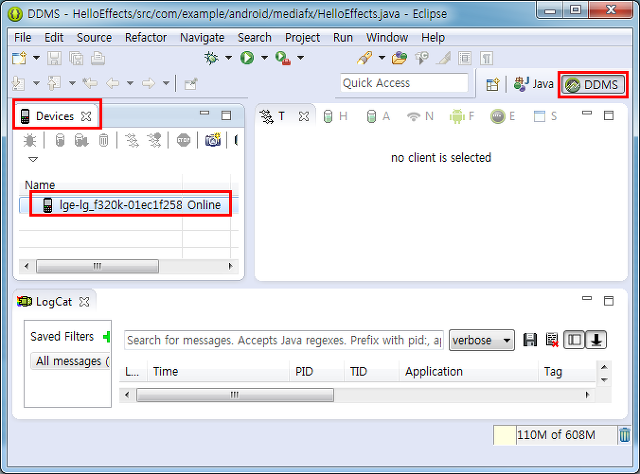Screen dimensions: 640x474
Task: Select the System Information S tab
Action: click(x=546, y=116)
